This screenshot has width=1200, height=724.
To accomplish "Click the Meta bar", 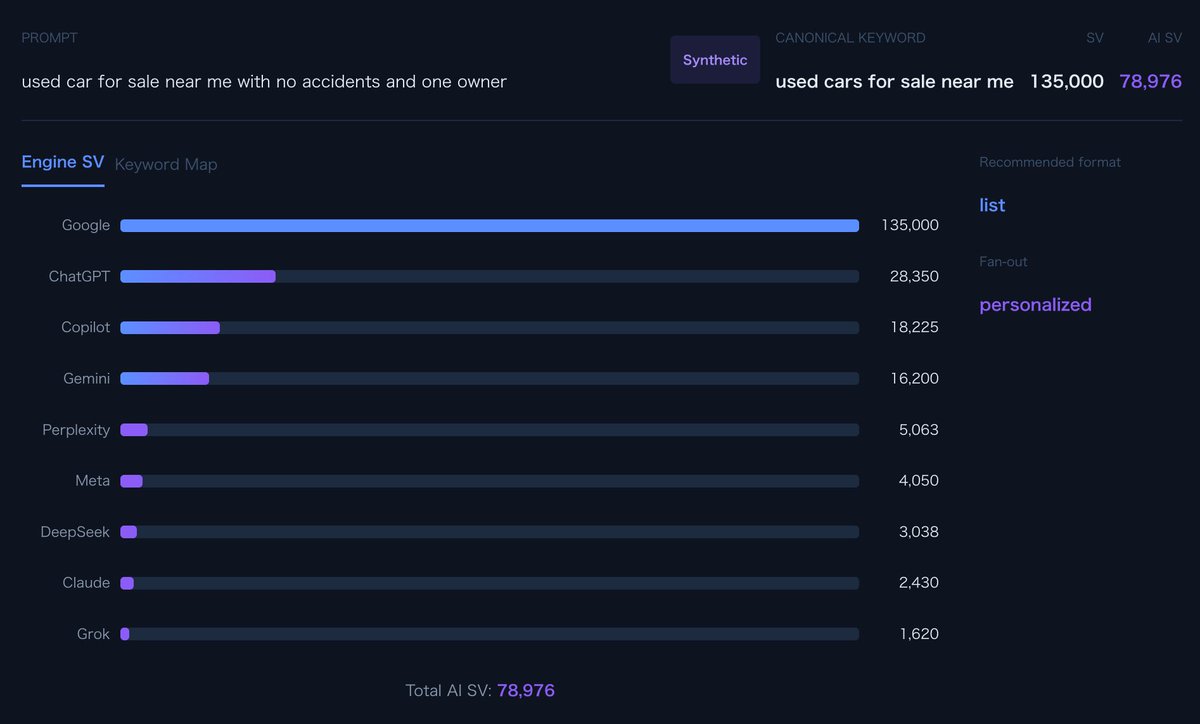I will tap(490, 481).
